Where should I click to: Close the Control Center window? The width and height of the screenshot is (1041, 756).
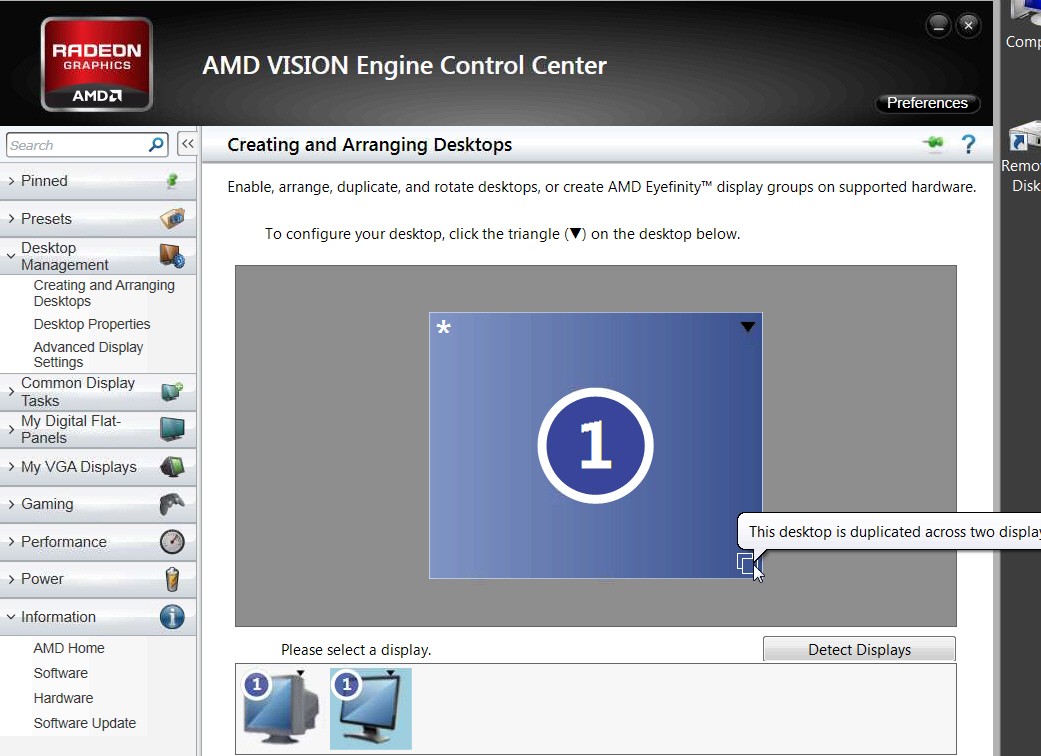pyautogui.click(x=969, y=26)
